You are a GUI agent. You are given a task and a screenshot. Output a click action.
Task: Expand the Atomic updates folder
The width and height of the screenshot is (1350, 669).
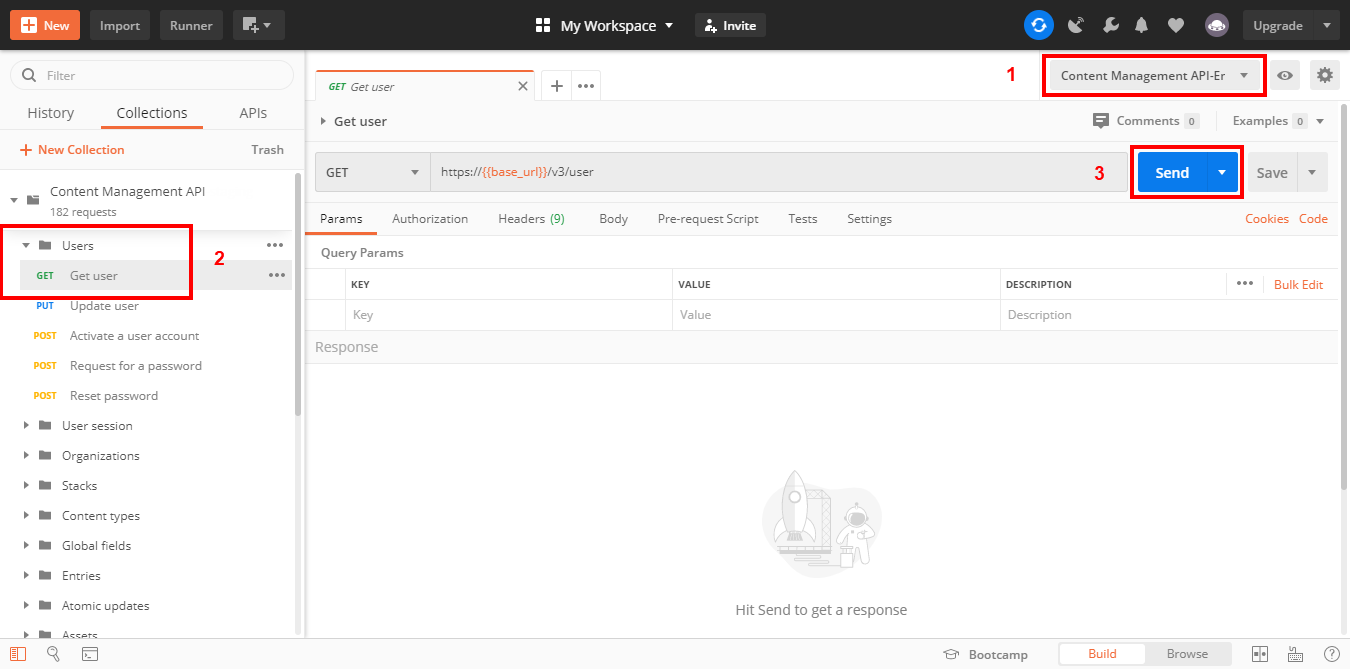(26, 605)
